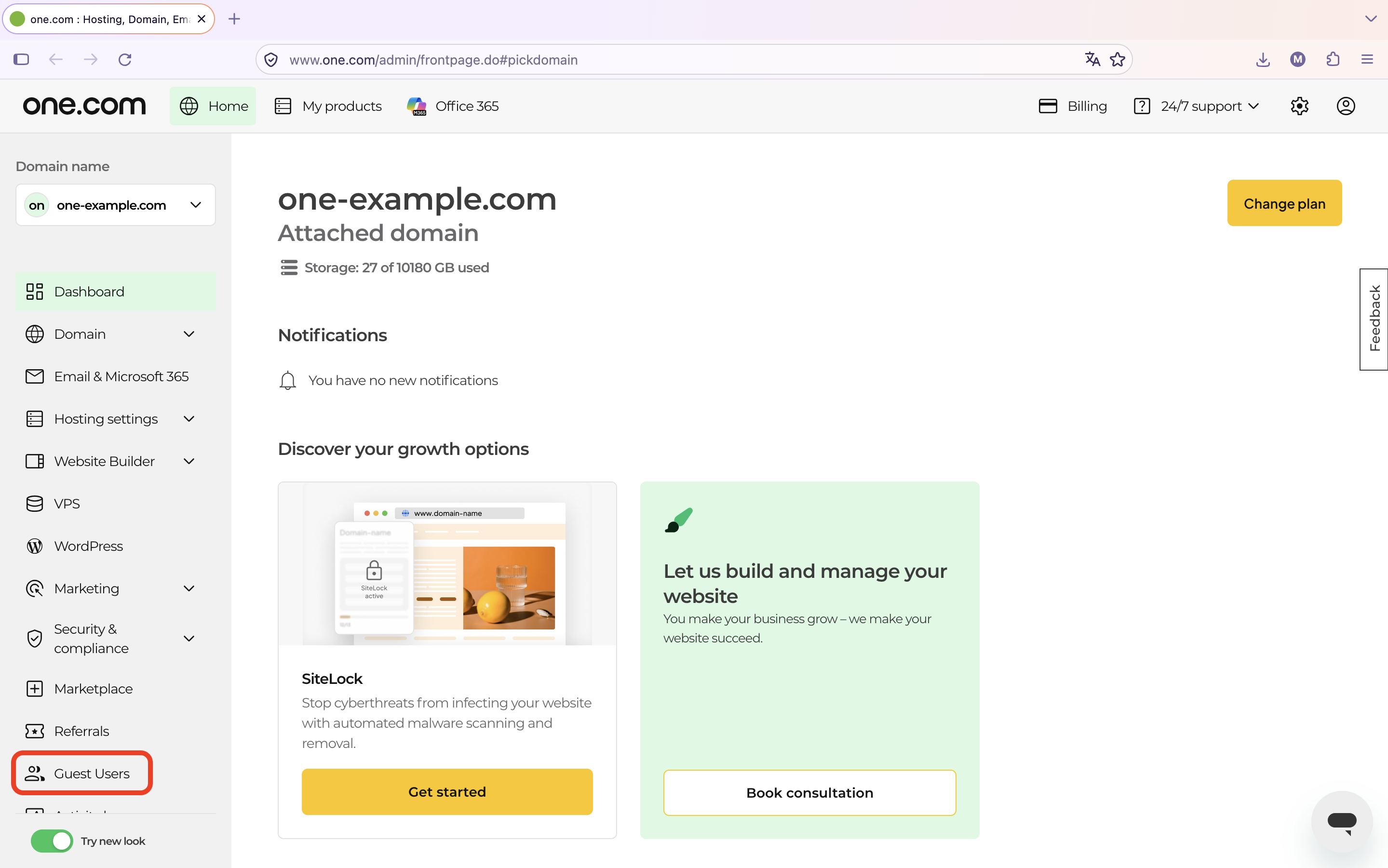Viewport: 1388px width, 868px height.
Task: Open the one-example.com domain selector
Action: pyautogui.click(x=115, y=205)
